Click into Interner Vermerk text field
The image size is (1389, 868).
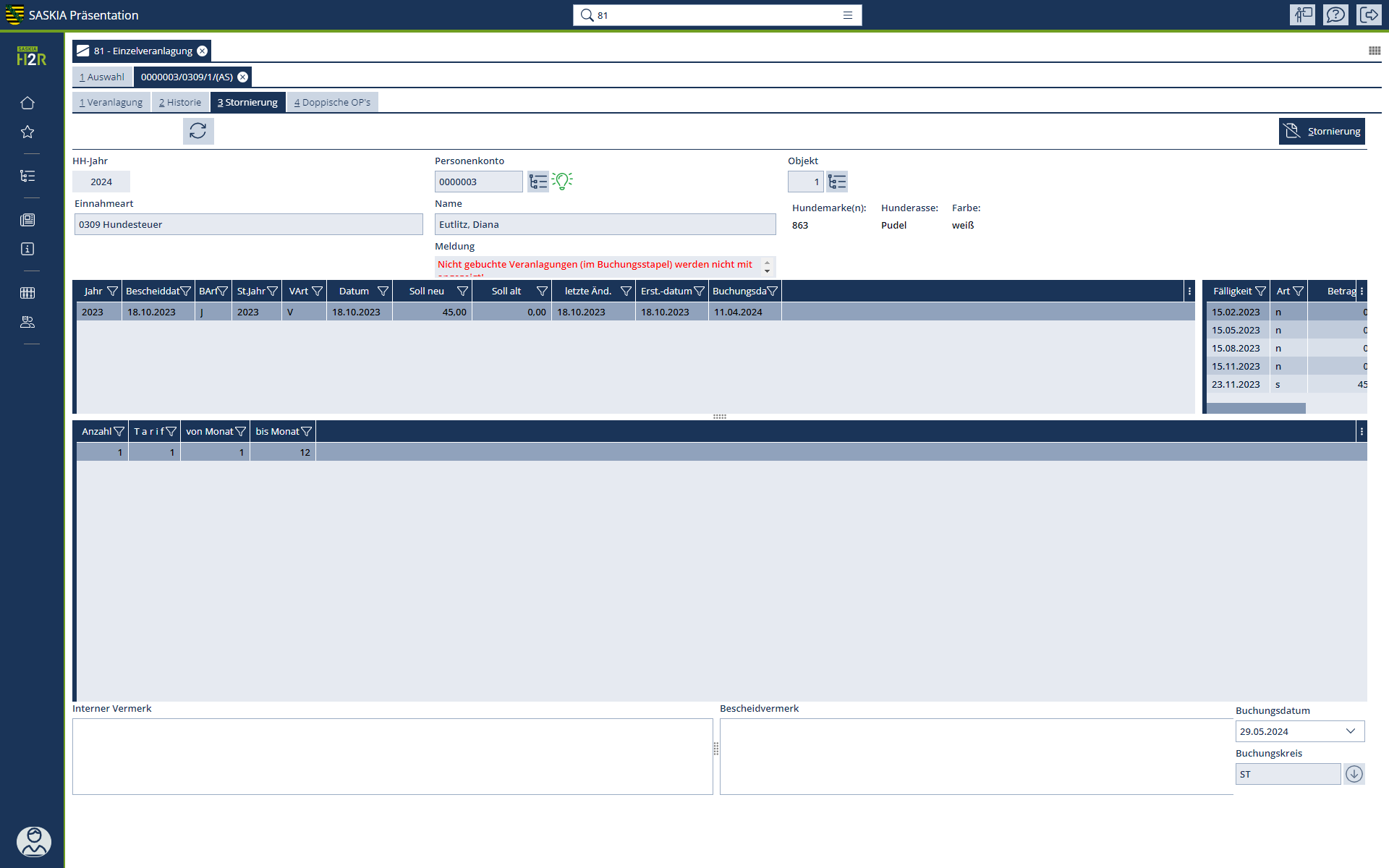[x=392, y=756]
